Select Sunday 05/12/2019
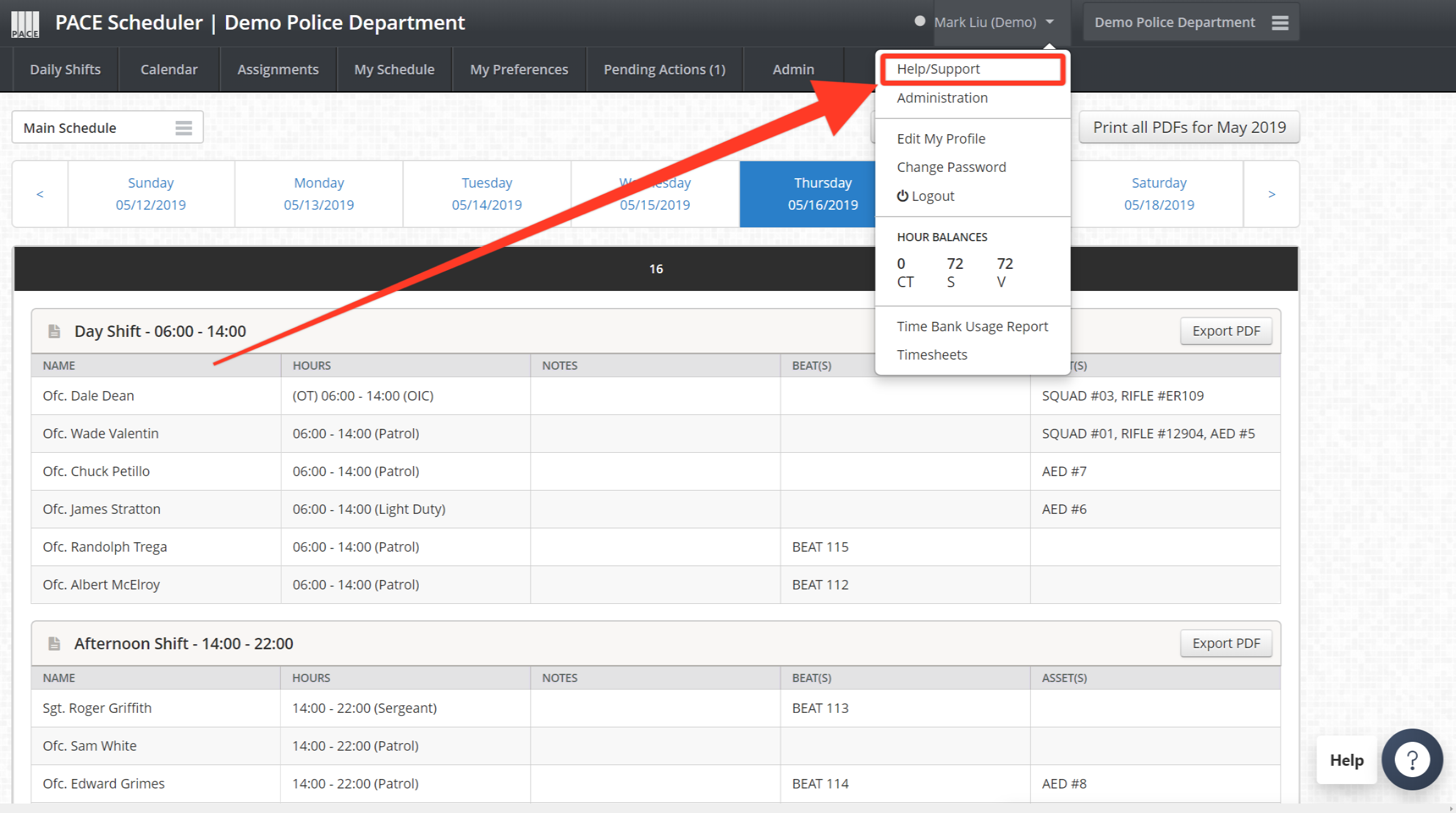1456x813 pixels. point(151,194)
